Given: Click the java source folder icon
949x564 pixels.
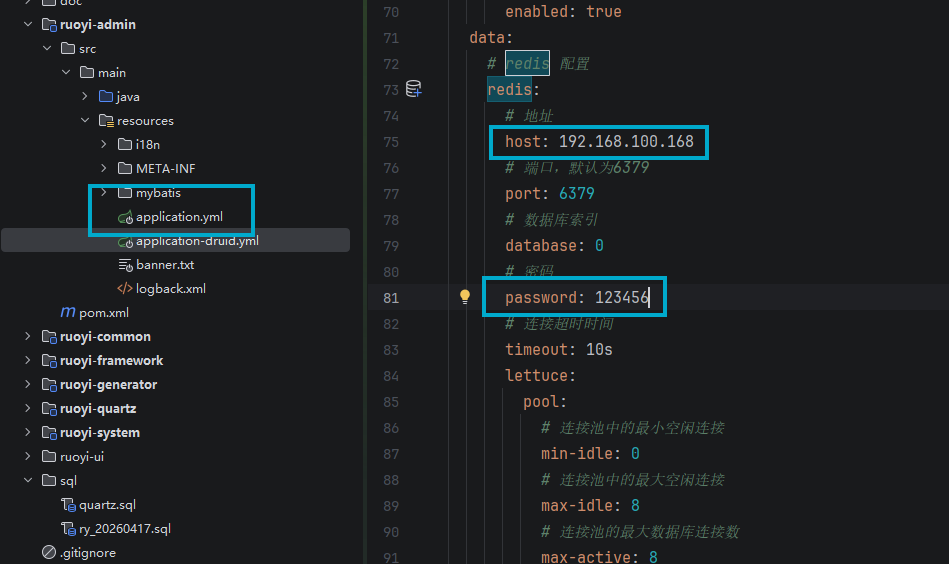Looking at the screenshot, I should tap(106, 96).
